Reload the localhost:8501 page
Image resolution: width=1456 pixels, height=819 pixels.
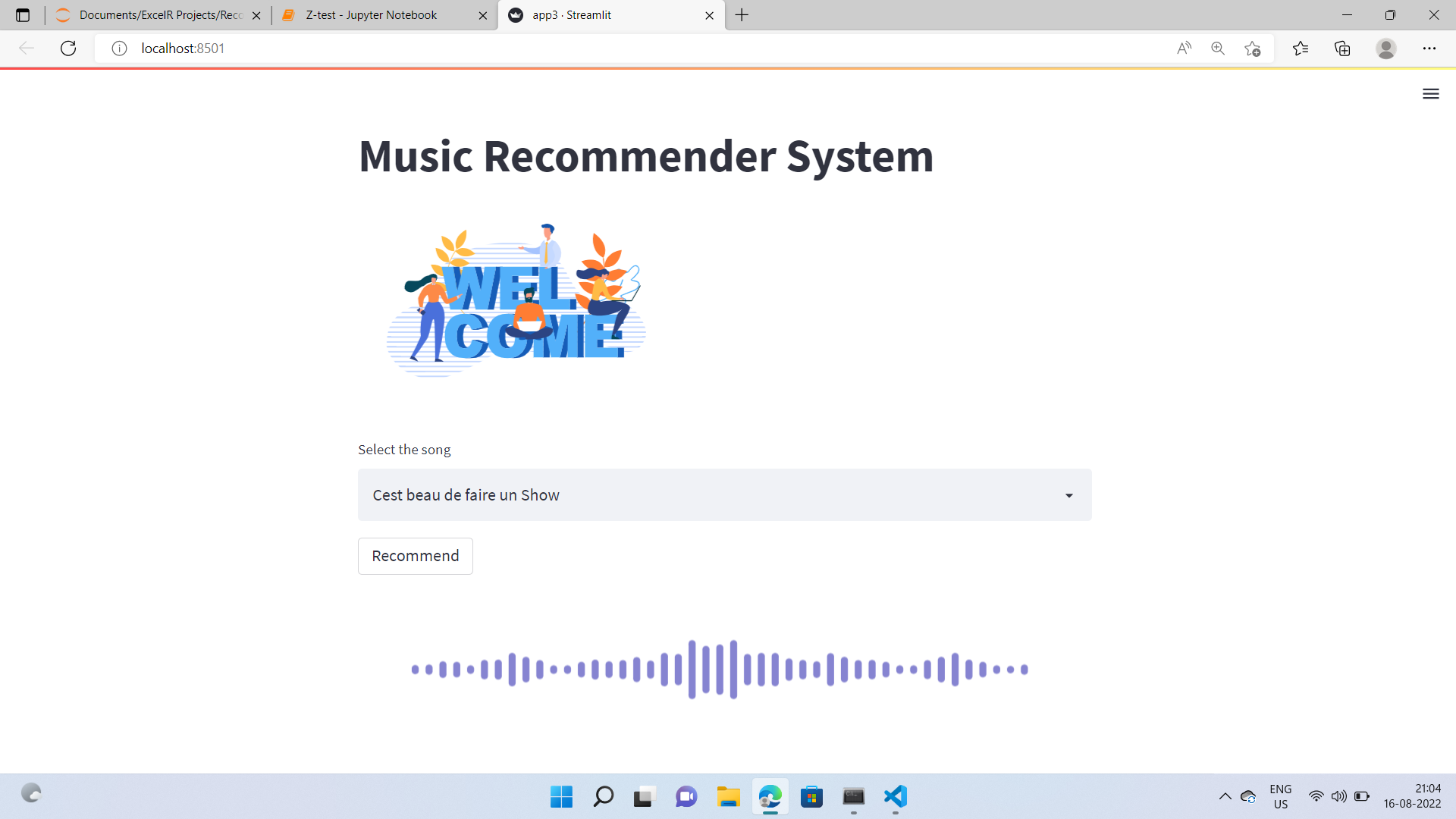click(68, 48)
